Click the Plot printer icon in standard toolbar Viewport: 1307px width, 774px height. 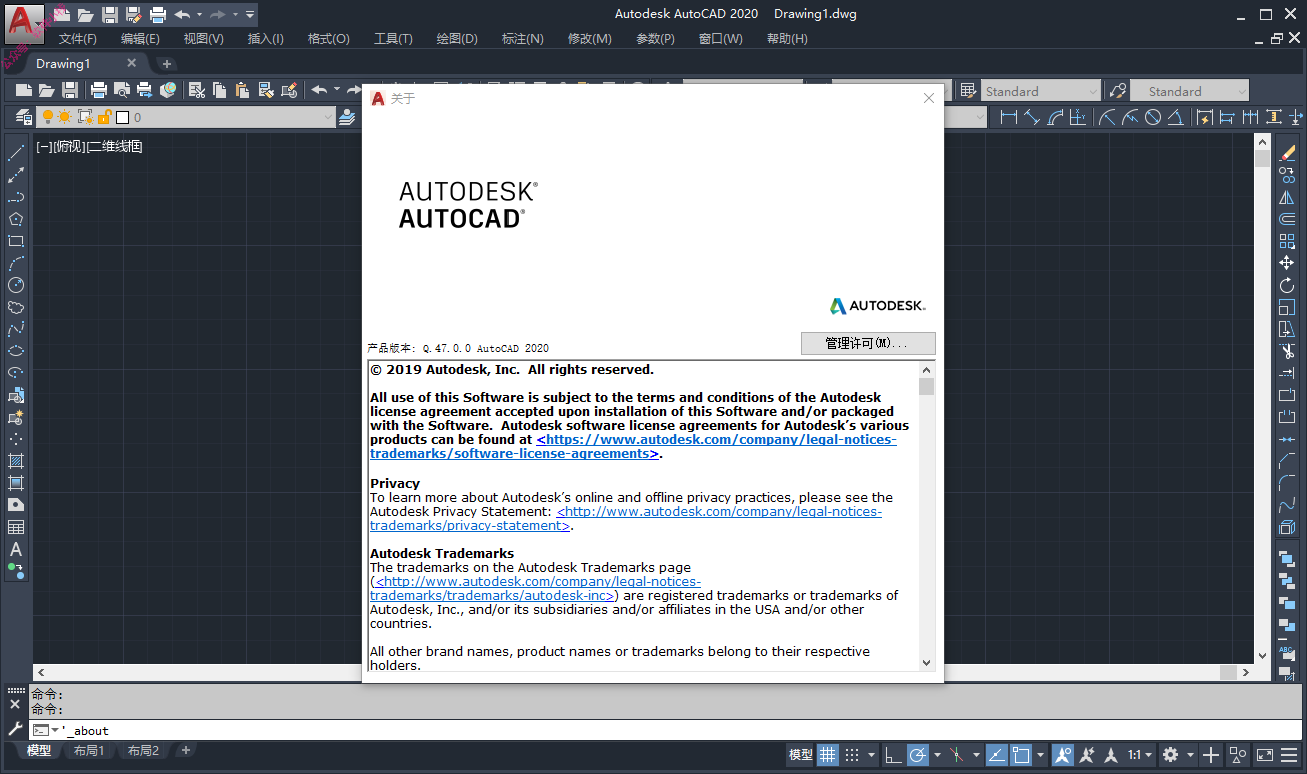99,90
